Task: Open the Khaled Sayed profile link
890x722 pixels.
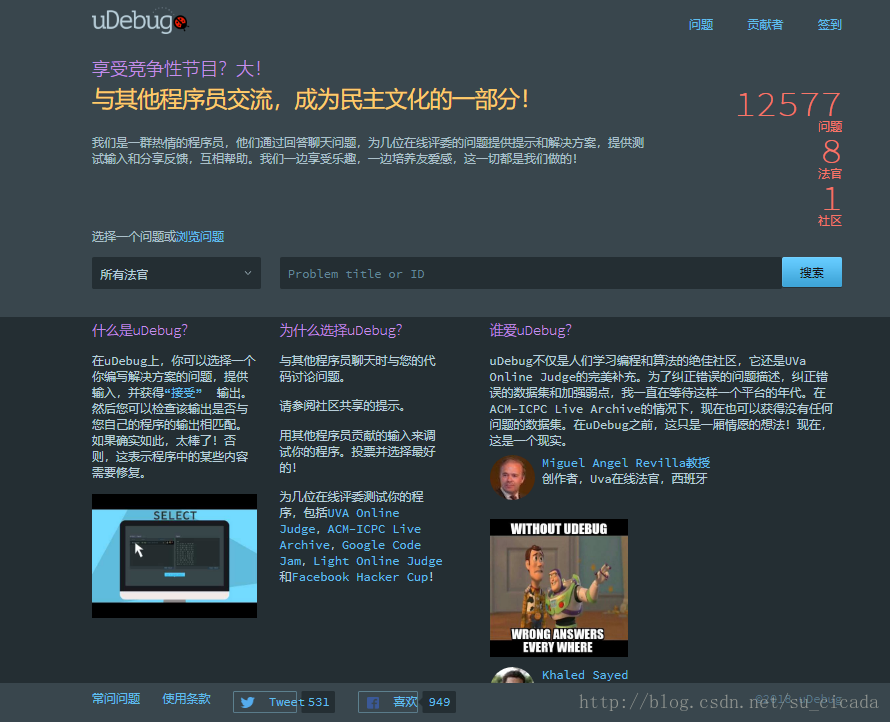Action: pyautogui.click(x=585, y=674)
